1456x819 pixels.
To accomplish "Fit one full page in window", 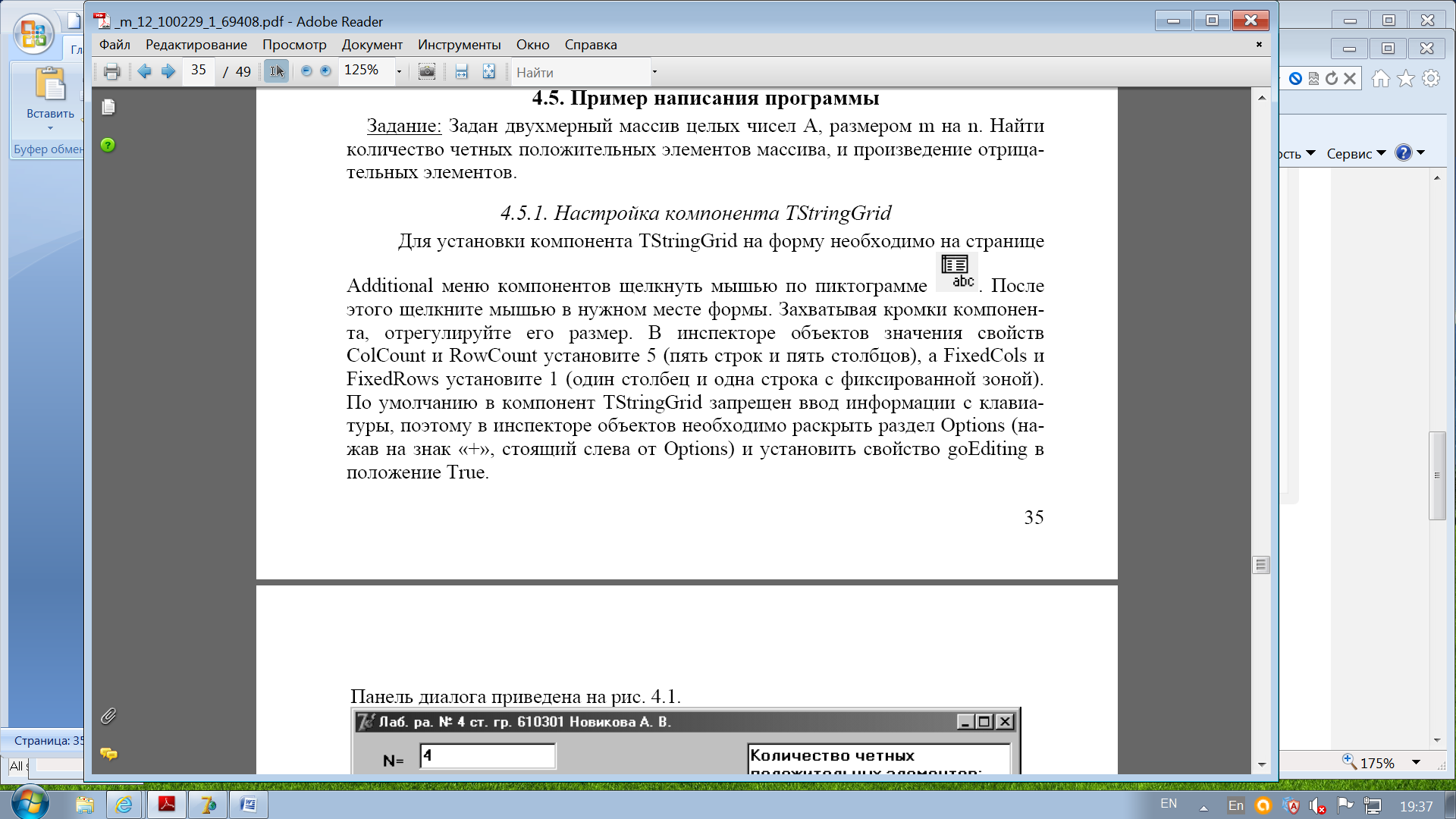I will (x=488, y=72).
